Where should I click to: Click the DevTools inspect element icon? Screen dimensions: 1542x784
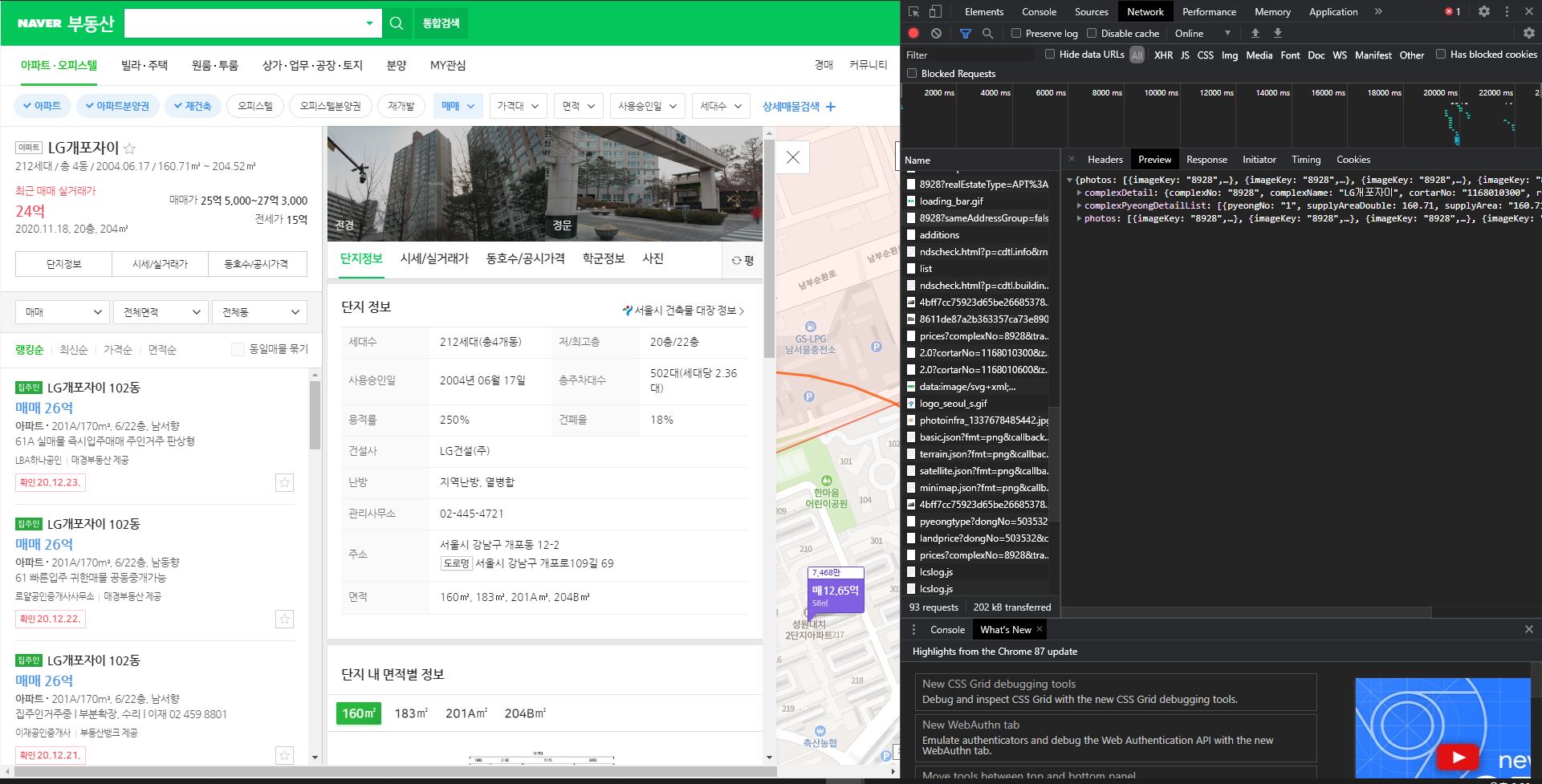pos(913,11)
